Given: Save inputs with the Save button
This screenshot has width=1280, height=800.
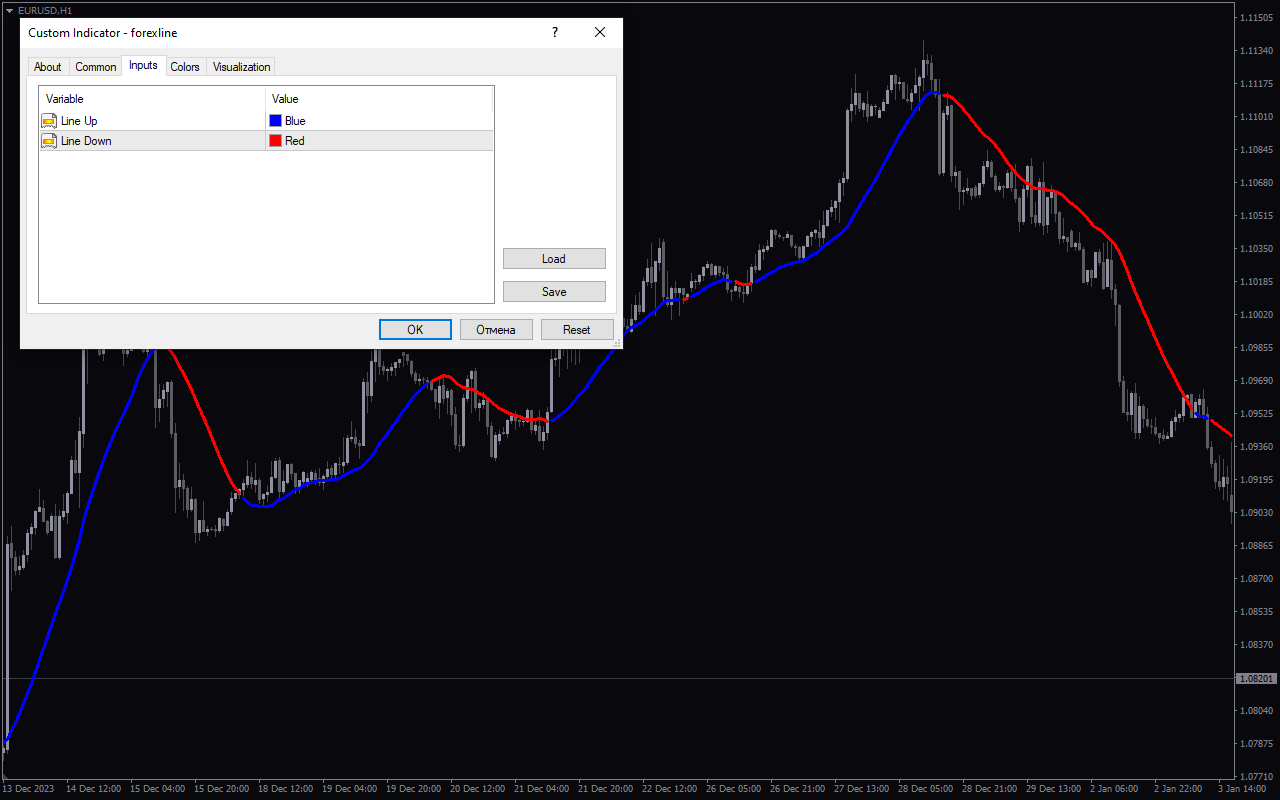Looking at the screenshot, I should tap(554, 291).
